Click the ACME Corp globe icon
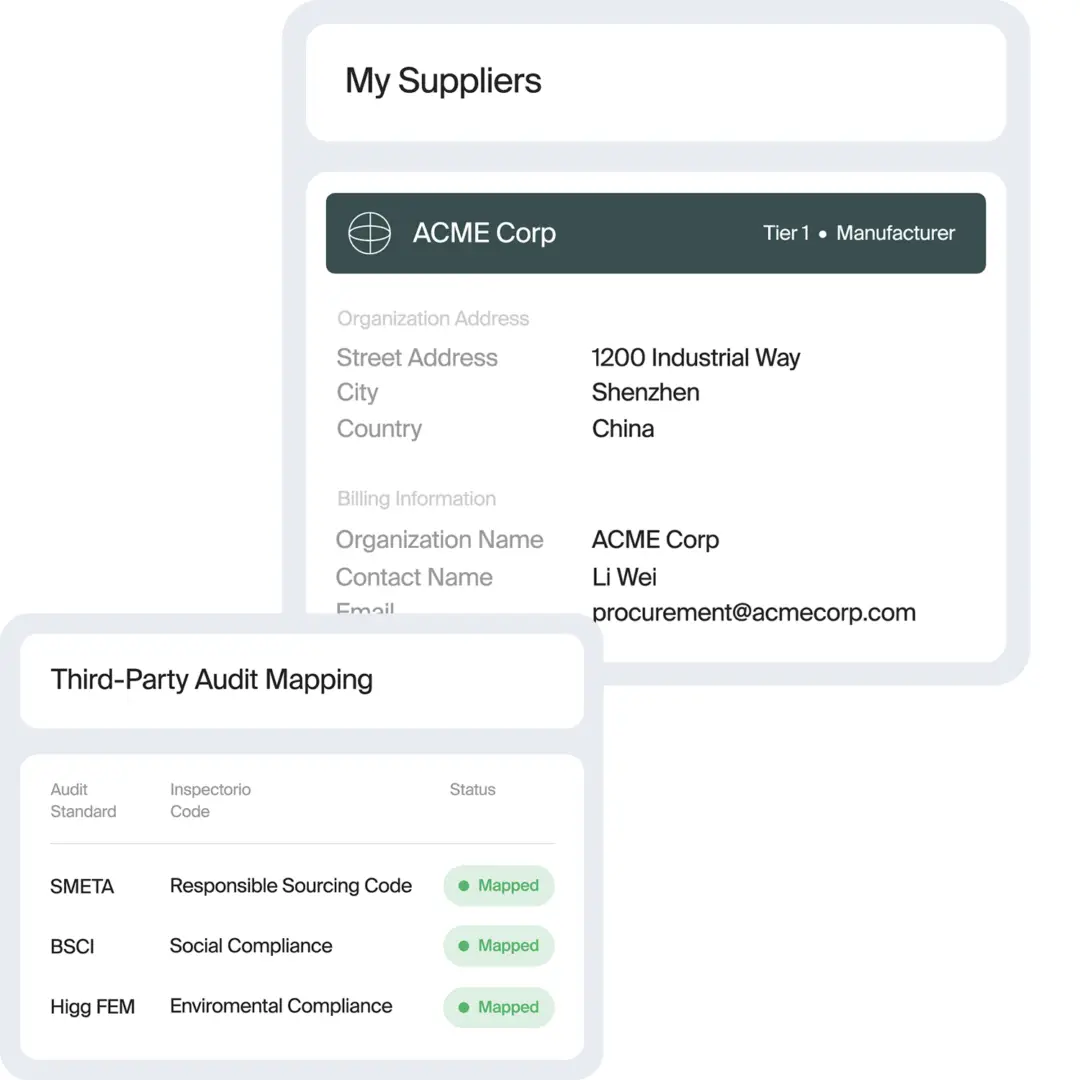This screenshot has width=1080, height=1080. 369,233
